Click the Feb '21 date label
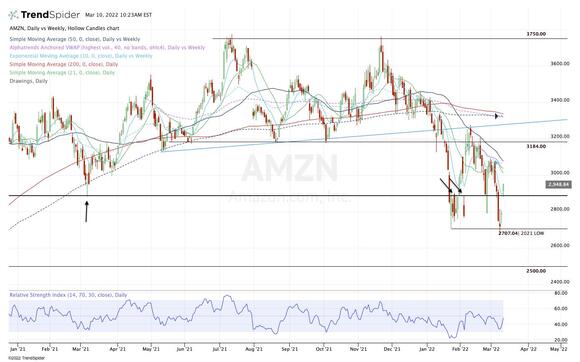The width and height of the screenshot is (580, 362). click(x=49, y=349)
